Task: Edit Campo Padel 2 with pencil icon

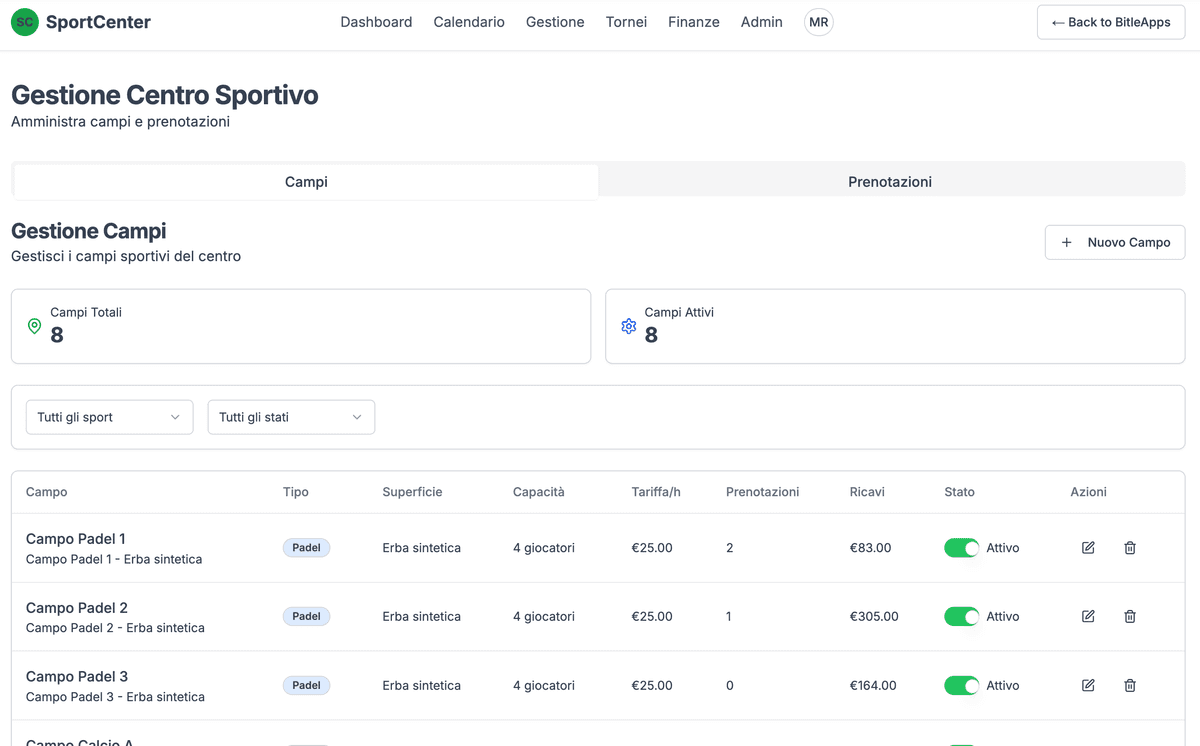Action: (x=1088, y=617)
